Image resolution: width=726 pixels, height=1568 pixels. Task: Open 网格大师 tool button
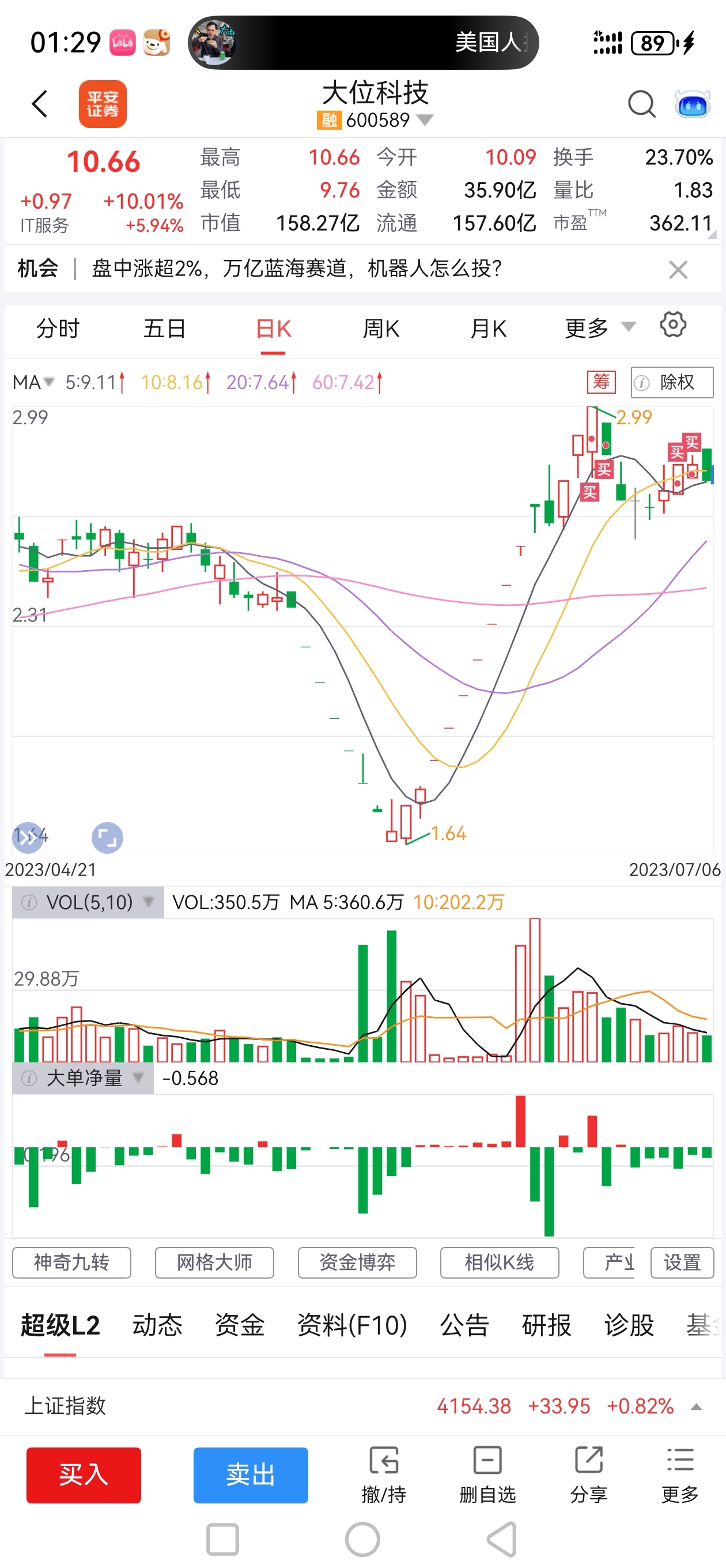[214, 1262]
